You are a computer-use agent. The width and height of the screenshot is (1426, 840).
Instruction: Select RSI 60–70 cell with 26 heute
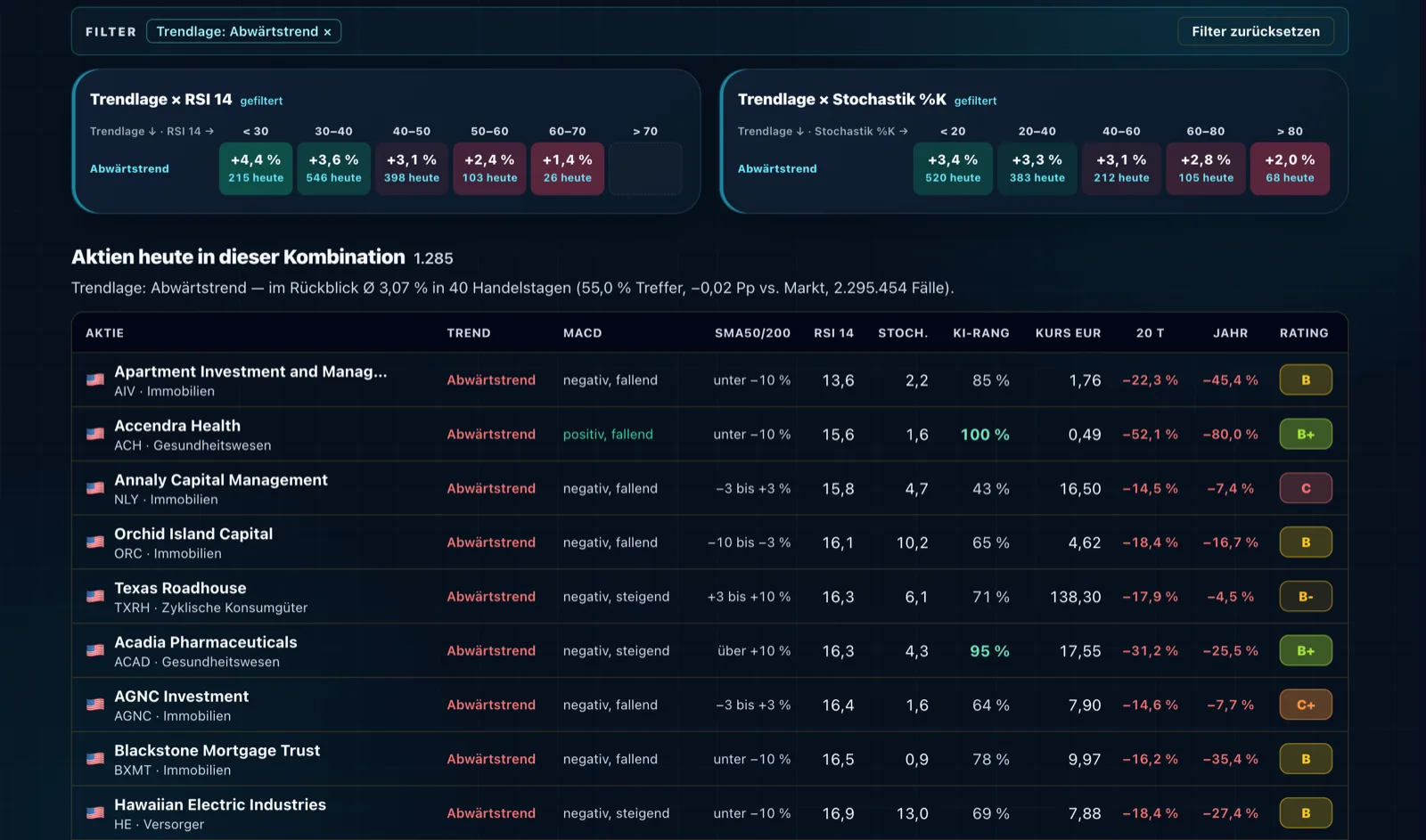point(568,168)
